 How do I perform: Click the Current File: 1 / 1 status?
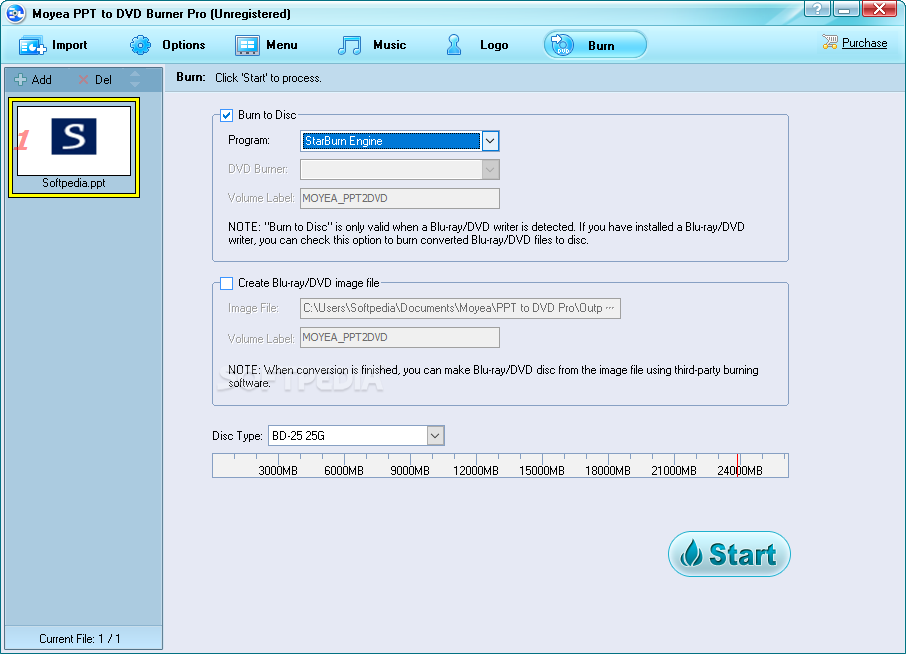[80, 639]
